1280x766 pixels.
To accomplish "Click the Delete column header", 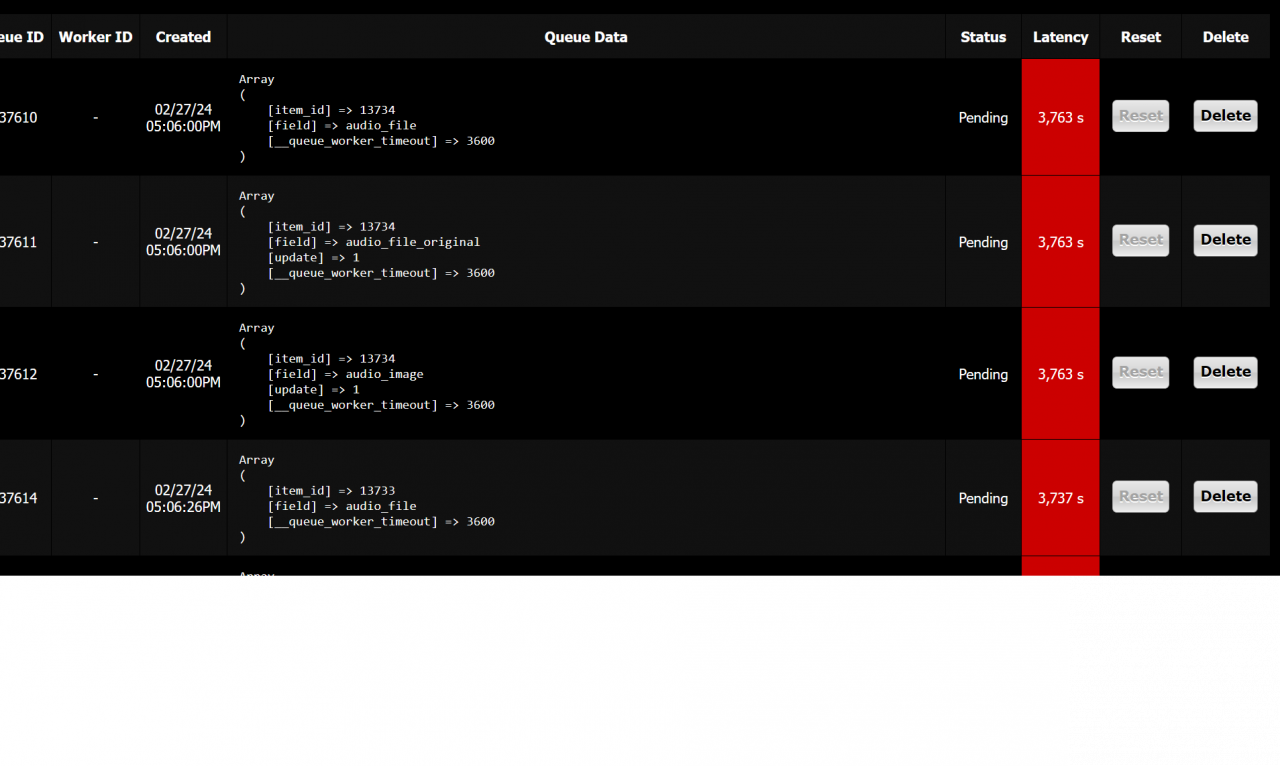I will (x=1225, y=37).
